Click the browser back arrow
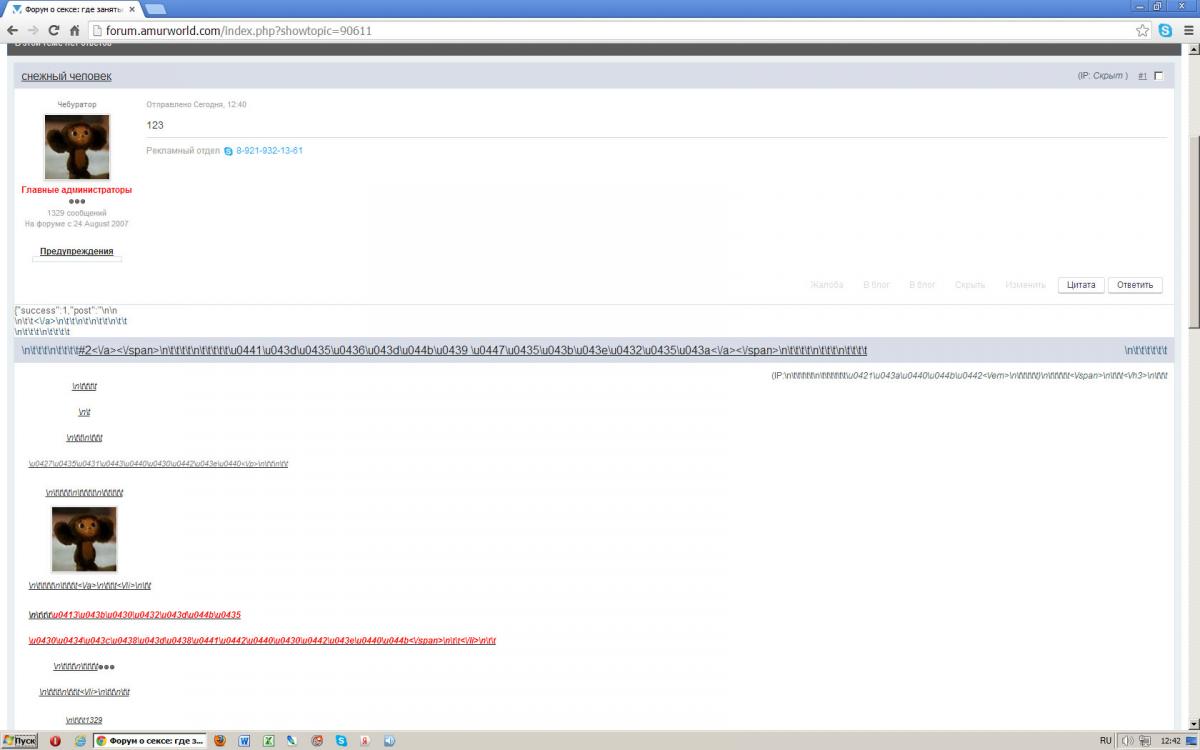1200x750 pixels. click(12, 30)
